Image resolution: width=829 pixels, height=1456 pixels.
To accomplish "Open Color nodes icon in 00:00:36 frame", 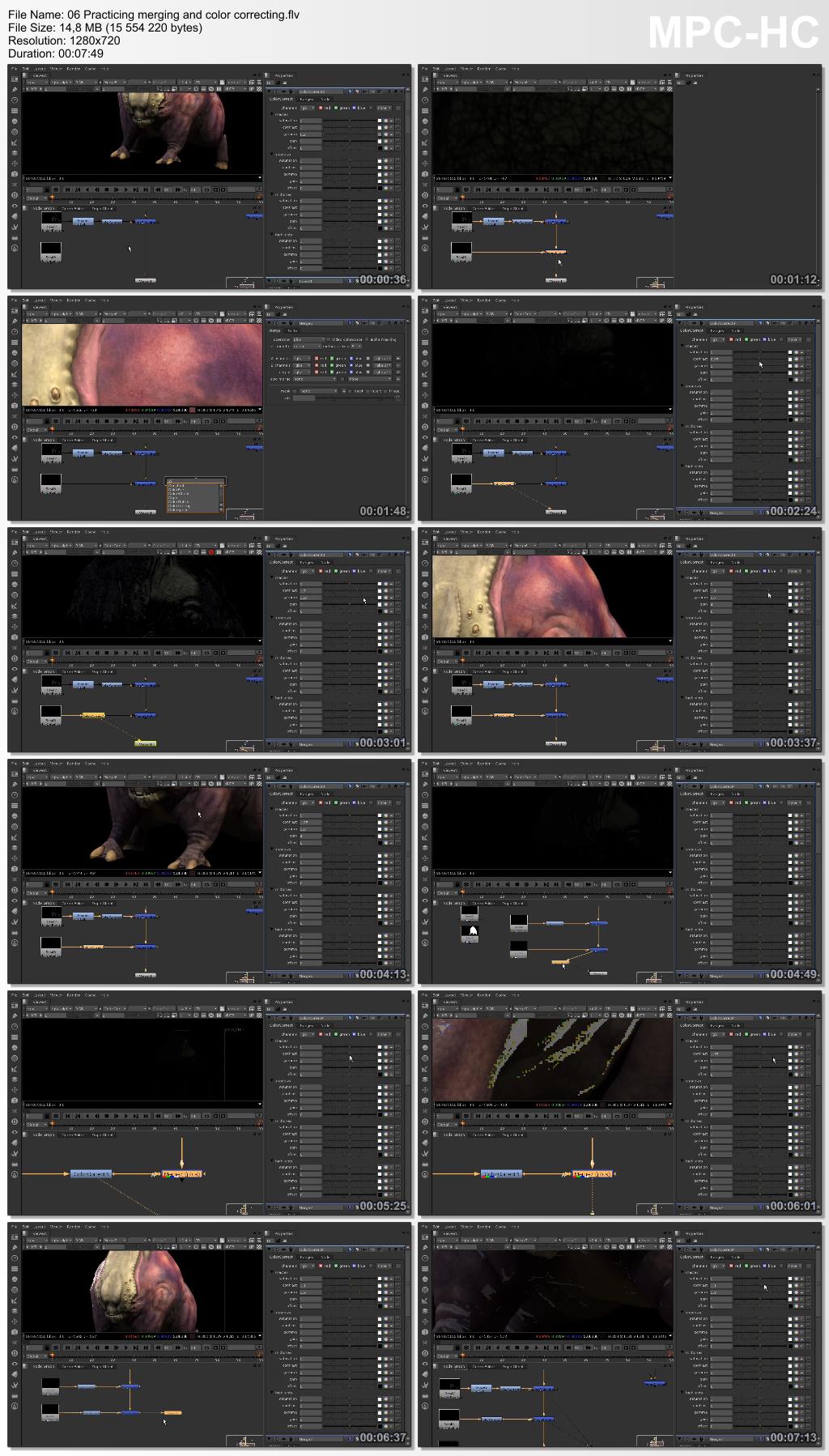I will coord(15,121).
